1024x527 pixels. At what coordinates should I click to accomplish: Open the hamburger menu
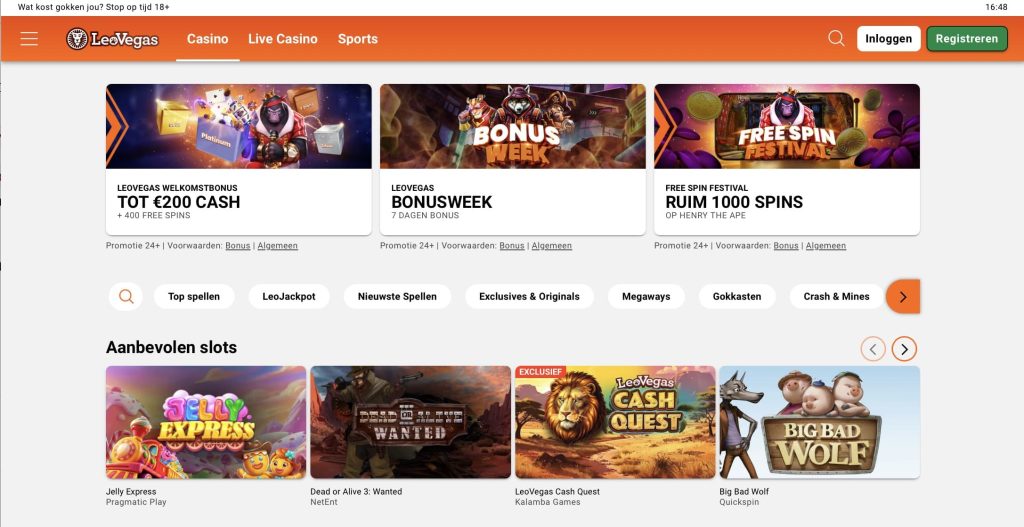29,39
